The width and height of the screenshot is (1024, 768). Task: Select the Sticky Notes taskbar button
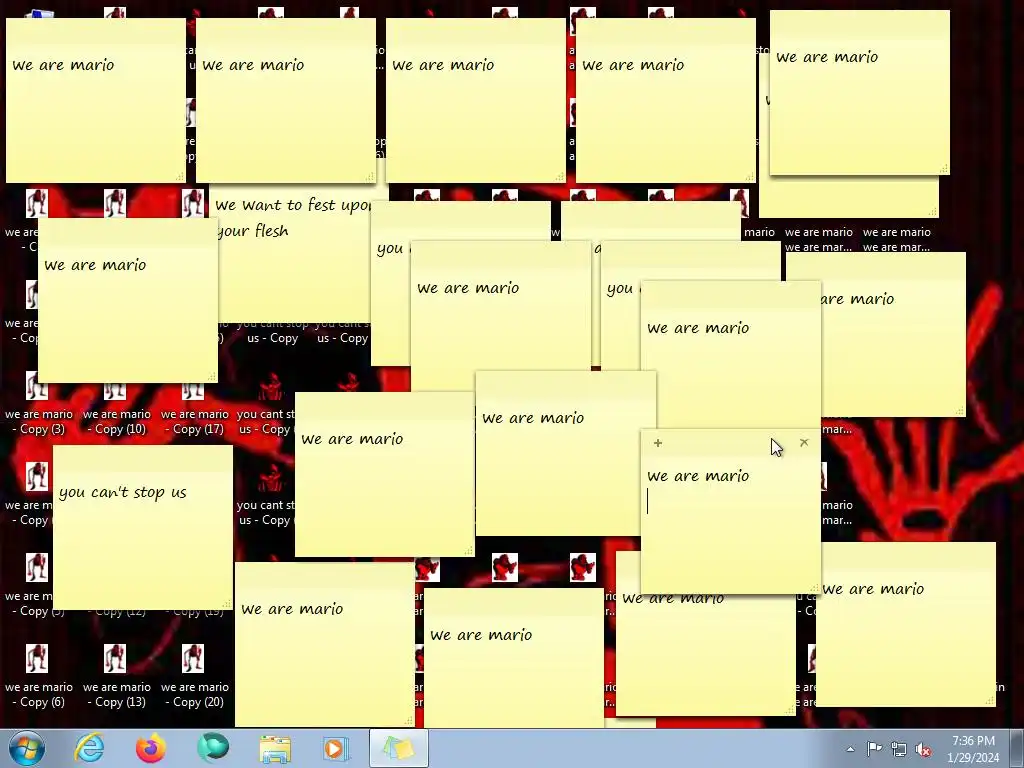(398, 748)
